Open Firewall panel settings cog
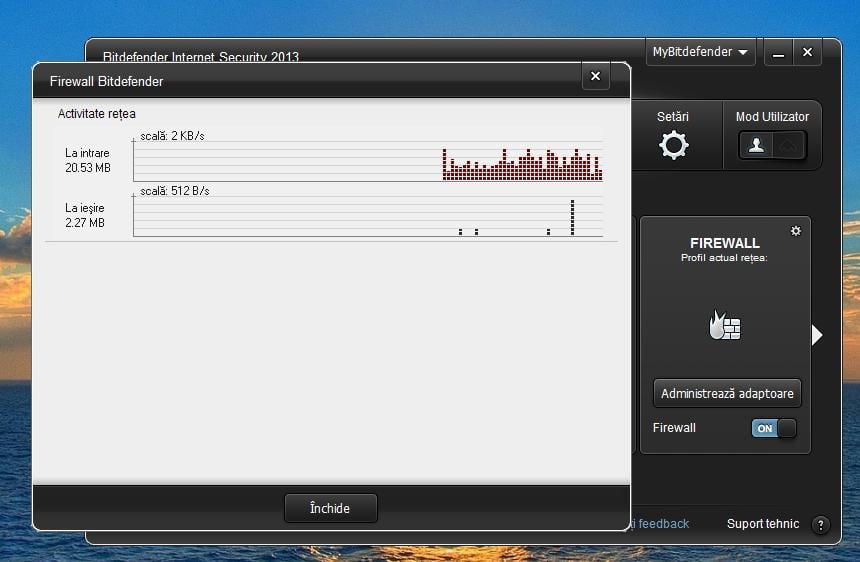860x562 pixels. (795, 231)
